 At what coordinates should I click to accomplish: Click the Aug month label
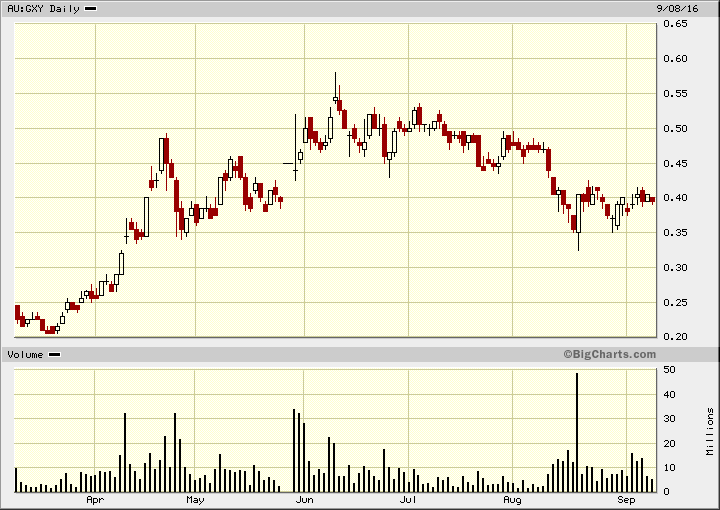(x=512, y=500)
